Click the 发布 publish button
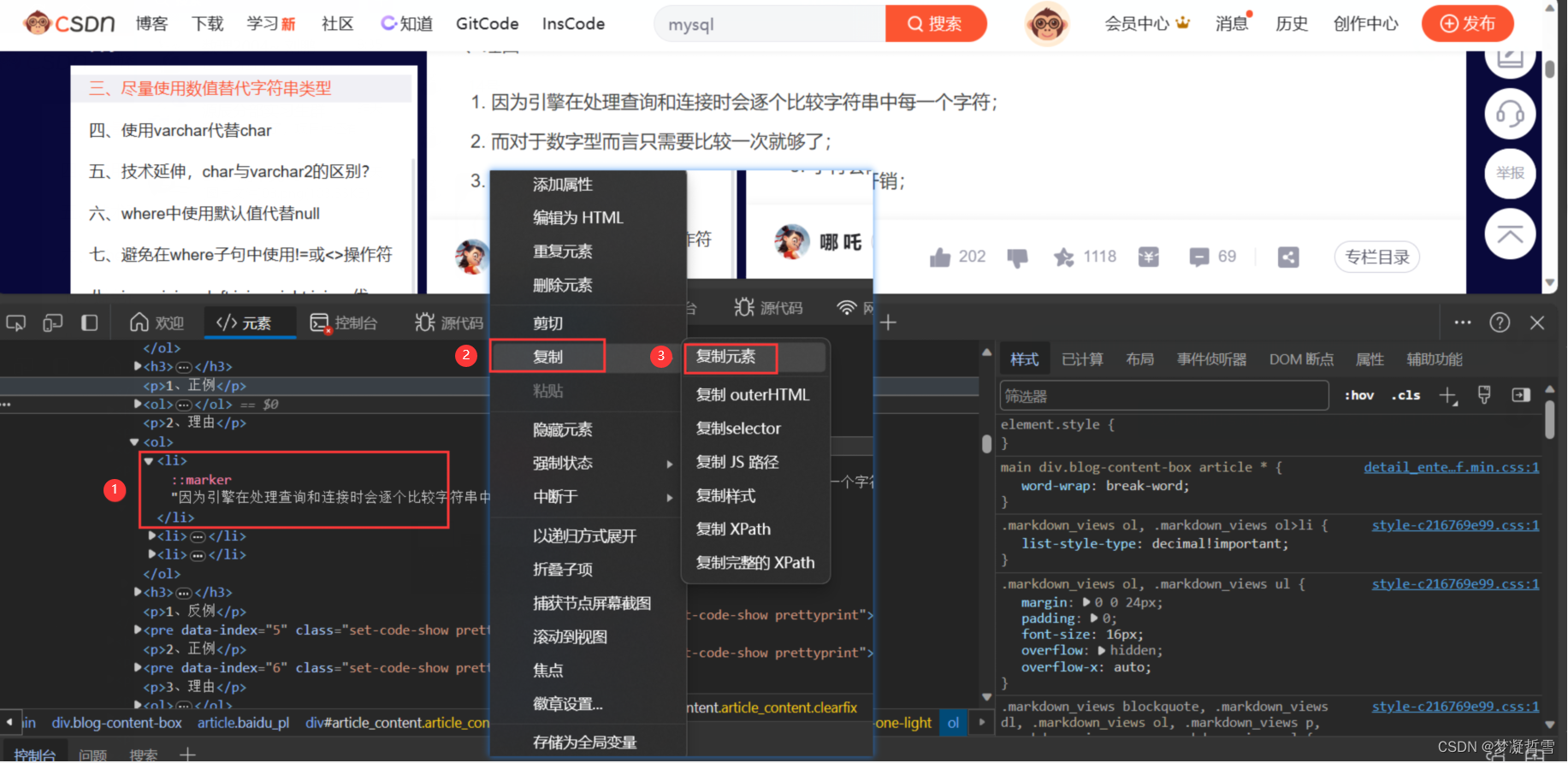Screen dimensions: 1568x763 pos(1467,24)
